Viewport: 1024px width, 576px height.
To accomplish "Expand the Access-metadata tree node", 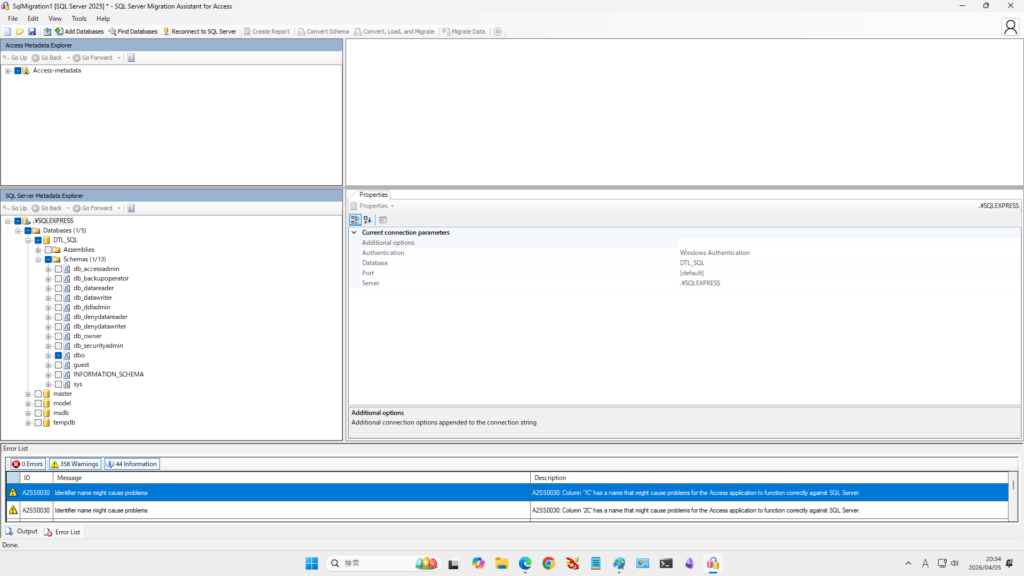I will tap(8, 71).
